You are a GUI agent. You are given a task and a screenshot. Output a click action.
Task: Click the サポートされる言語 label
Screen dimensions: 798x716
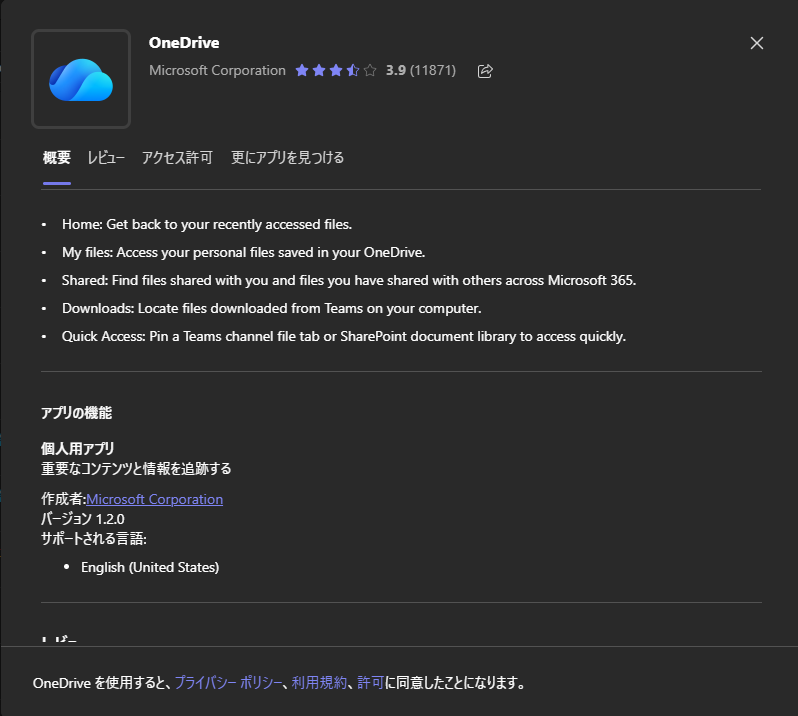coord(94,538)
